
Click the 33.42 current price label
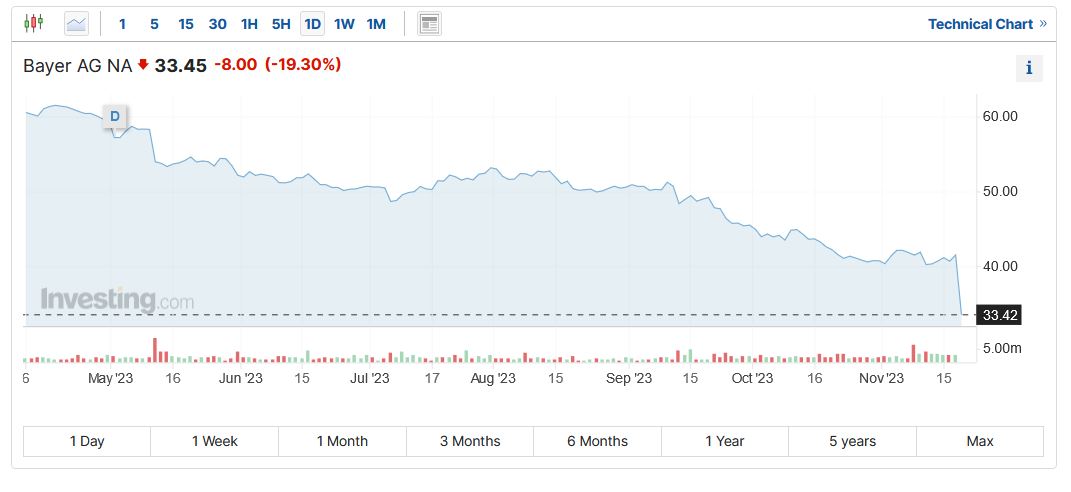(x=1000, y=316)
